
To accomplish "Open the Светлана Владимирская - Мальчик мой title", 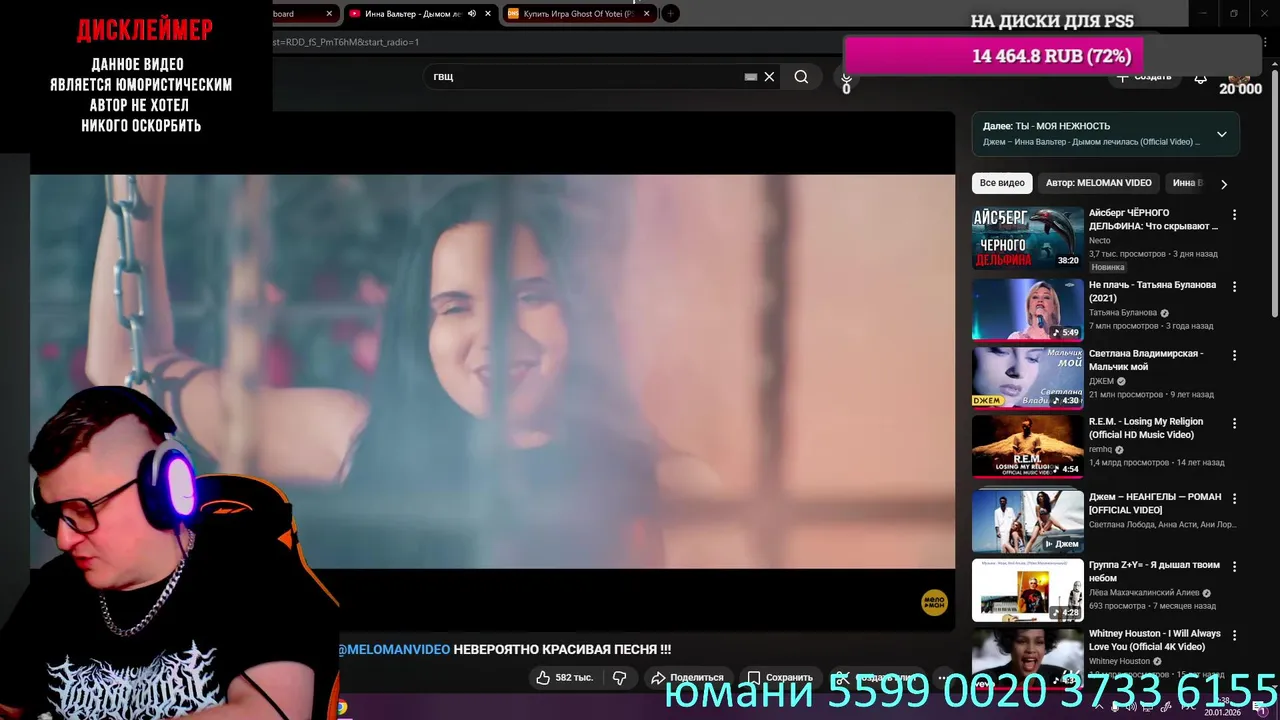I will click(x=1146, y=359).
